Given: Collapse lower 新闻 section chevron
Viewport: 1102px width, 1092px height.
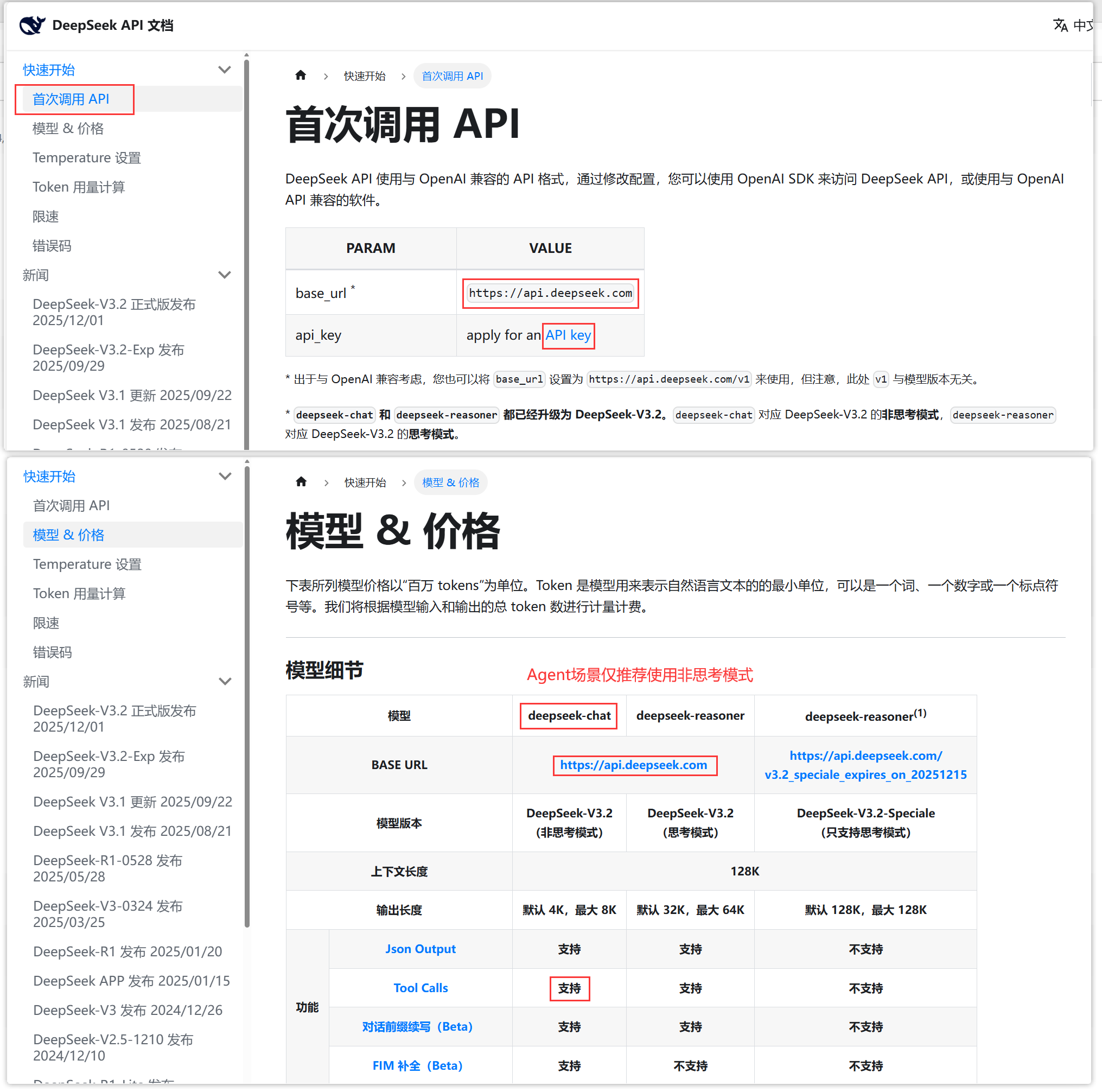Looking at the screenshot, I should coord(225,681).
